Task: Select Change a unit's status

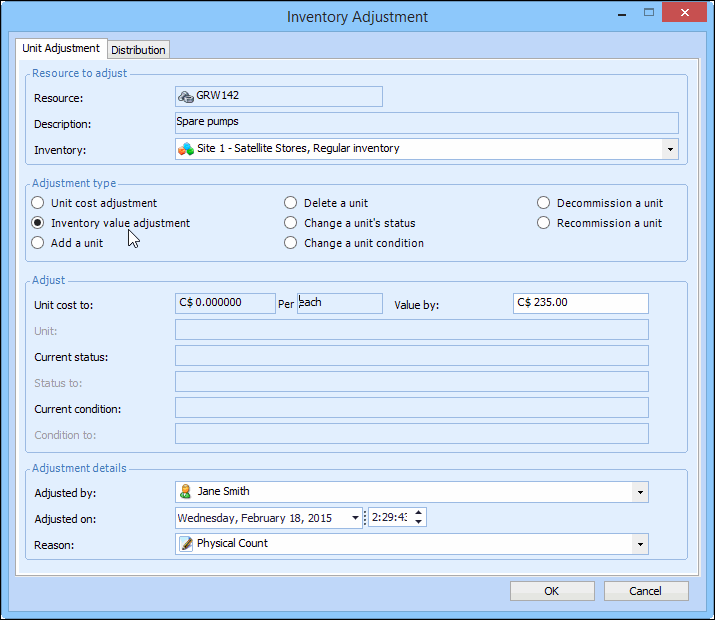Action: (291, 223)
